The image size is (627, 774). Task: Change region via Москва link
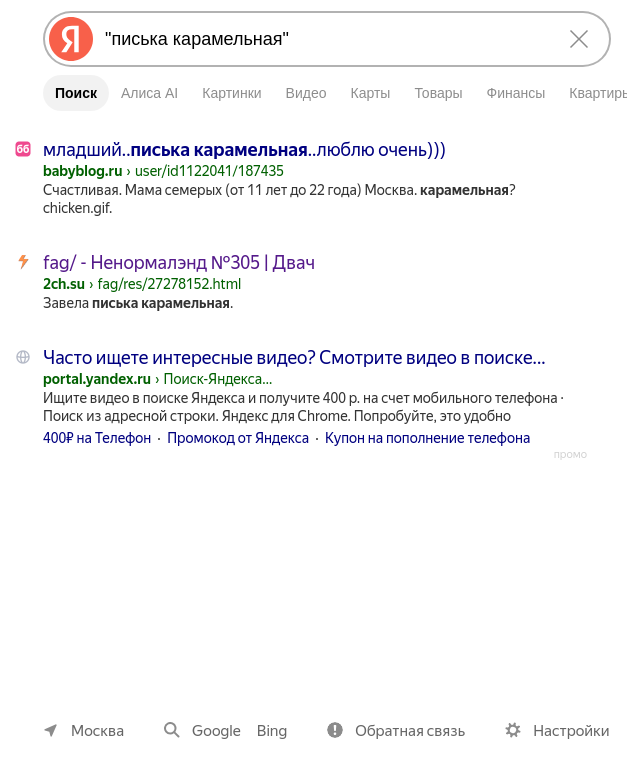(x=97, y=731)
